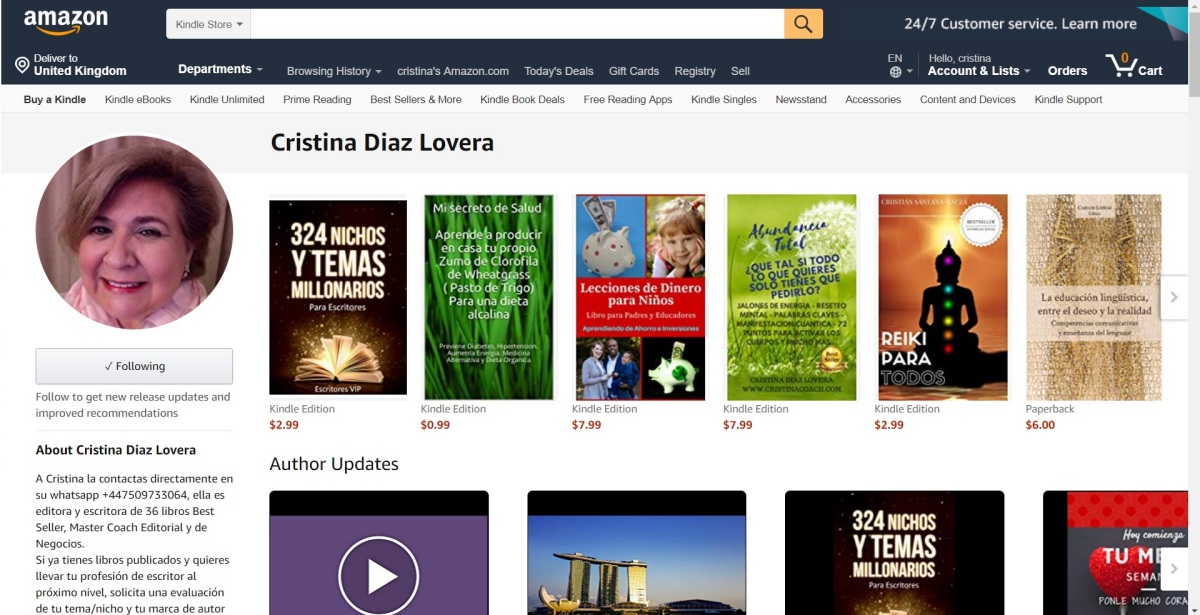Open the Abundancia Total book cover

[x=792, y=297]
